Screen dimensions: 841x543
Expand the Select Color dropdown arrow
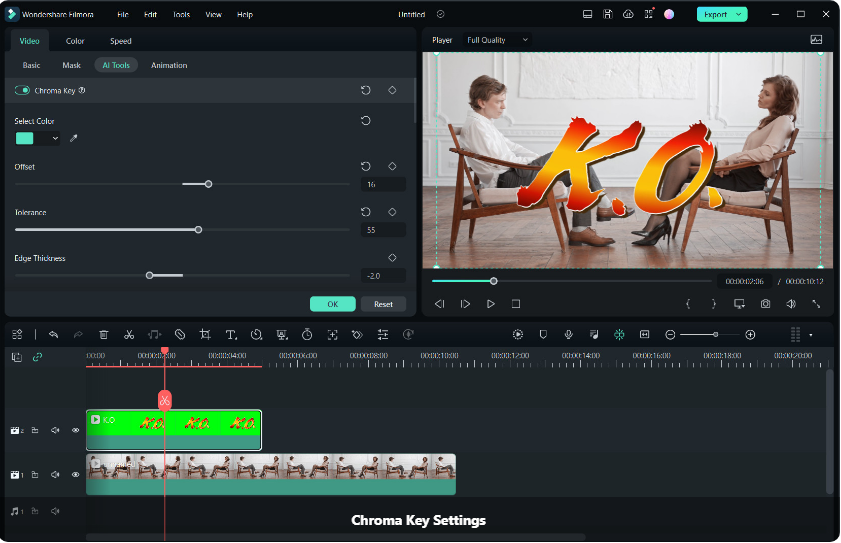click(x=55, y=138)
